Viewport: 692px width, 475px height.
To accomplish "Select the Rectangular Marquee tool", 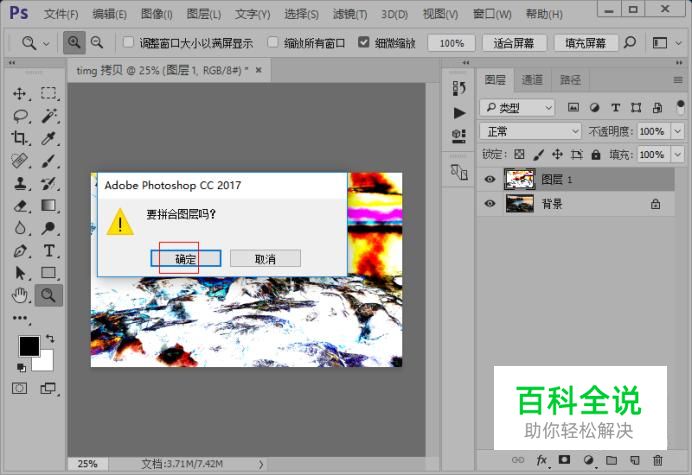I will pyautogui.click(x=49, y=94).
